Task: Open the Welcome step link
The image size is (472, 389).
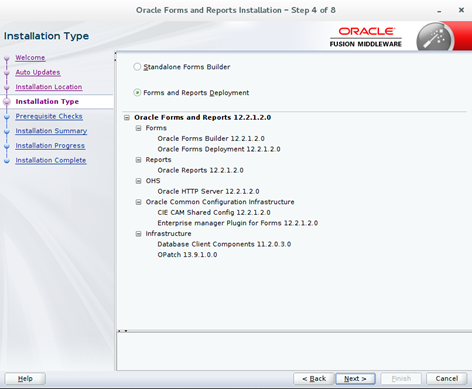Action: [30, 58]
